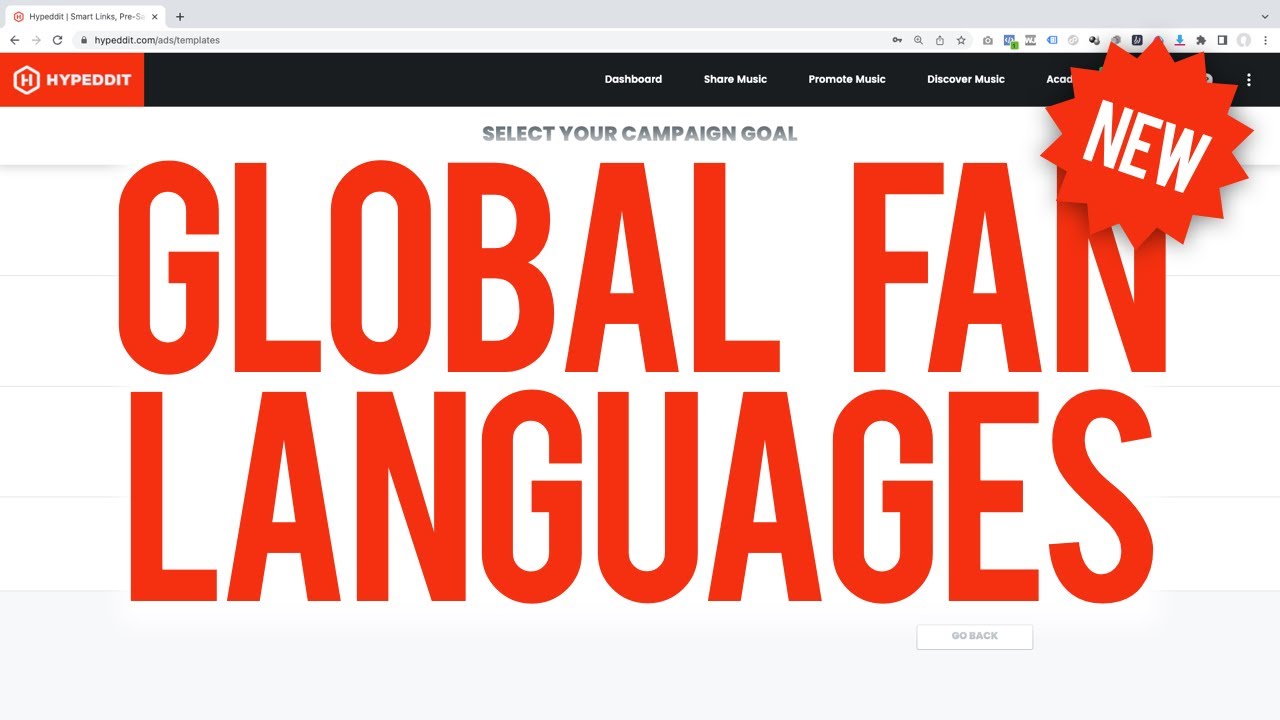
Task: Click the camera screenshot extension icon
Action: [988, 40]
